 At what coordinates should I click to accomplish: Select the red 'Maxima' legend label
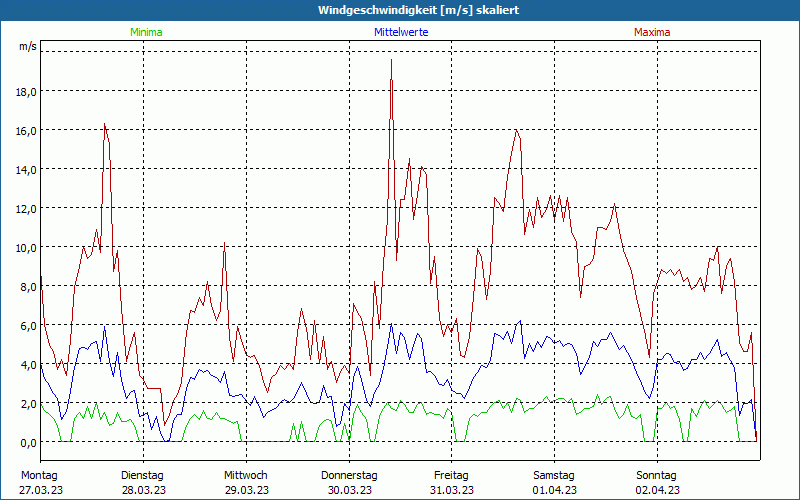(x=652, y=32)
